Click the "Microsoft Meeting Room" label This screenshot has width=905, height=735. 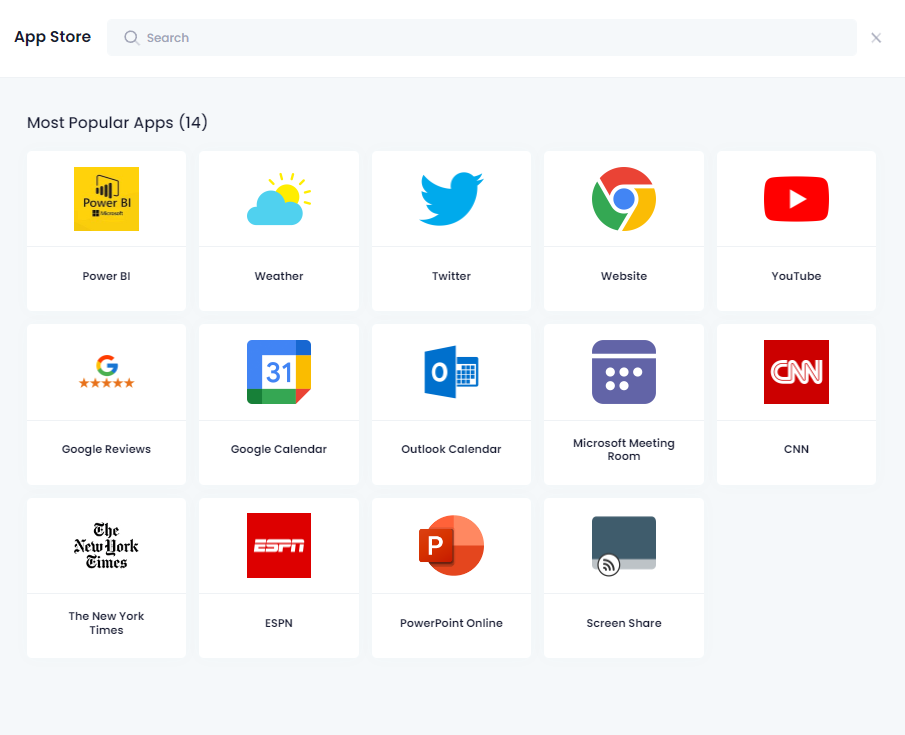tap(624, 449)
